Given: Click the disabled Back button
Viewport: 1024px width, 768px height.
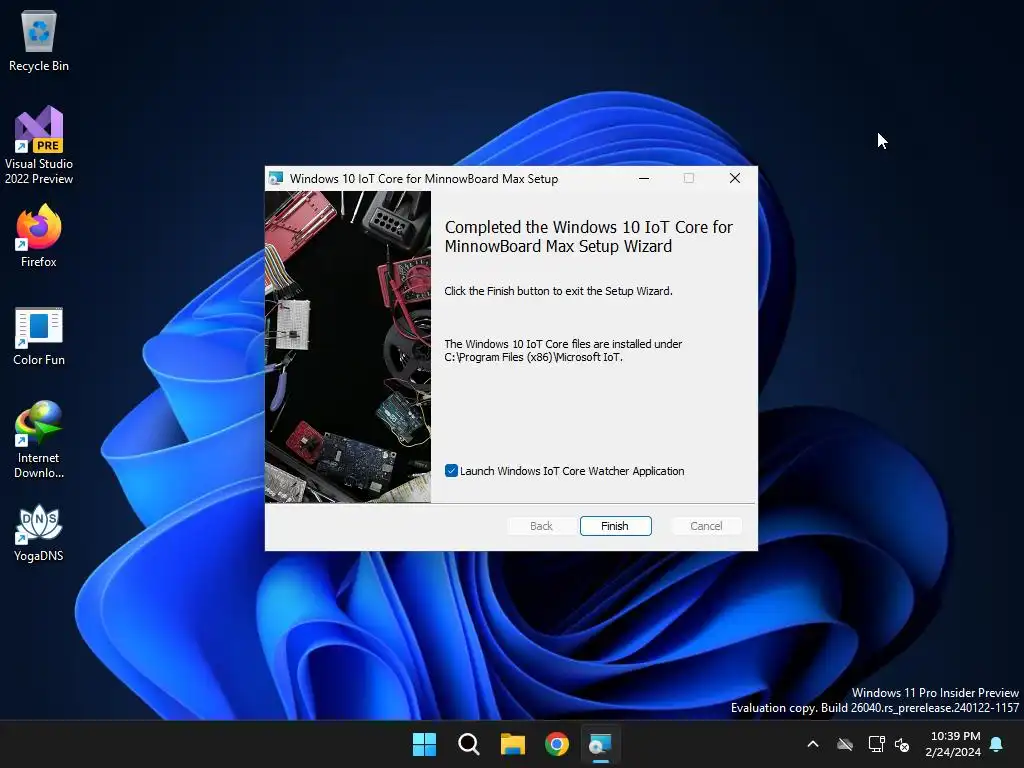Looking at the screenshot, I should point(541,526).
